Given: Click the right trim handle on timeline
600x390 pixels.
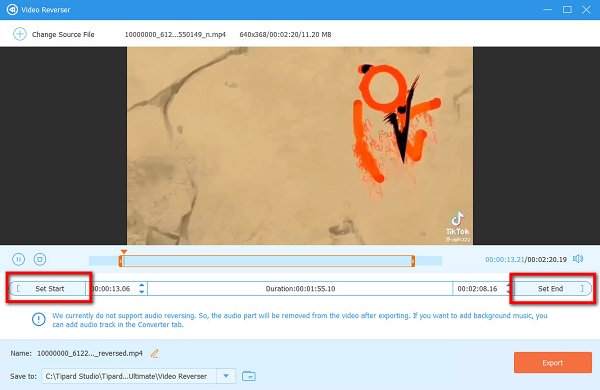Looking at the screenshot, I should pyautogui.click(x=413, y=261).
